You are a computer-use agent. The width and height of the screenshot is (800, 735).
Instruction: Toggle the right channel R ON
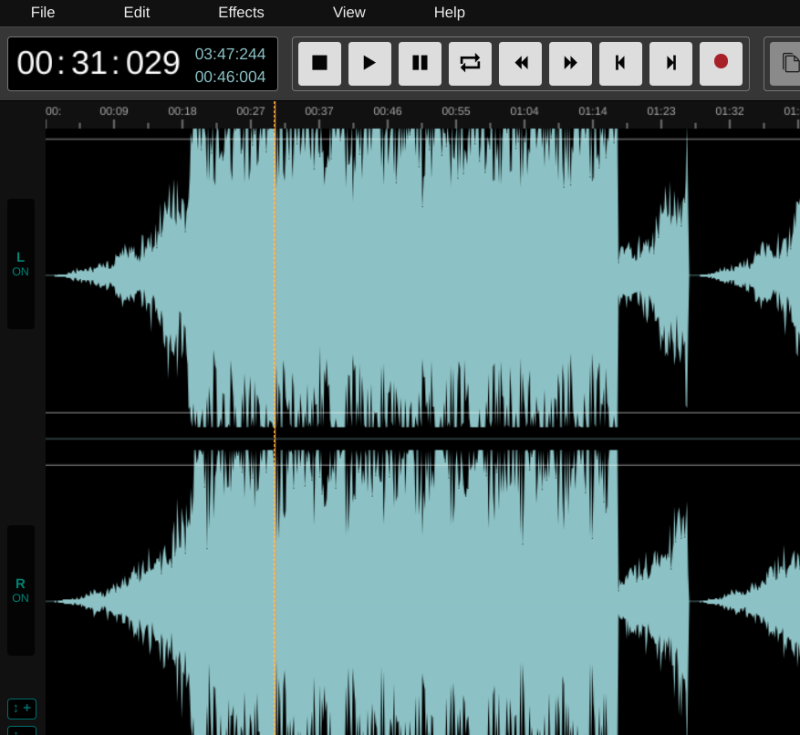(x=21, y=590)
